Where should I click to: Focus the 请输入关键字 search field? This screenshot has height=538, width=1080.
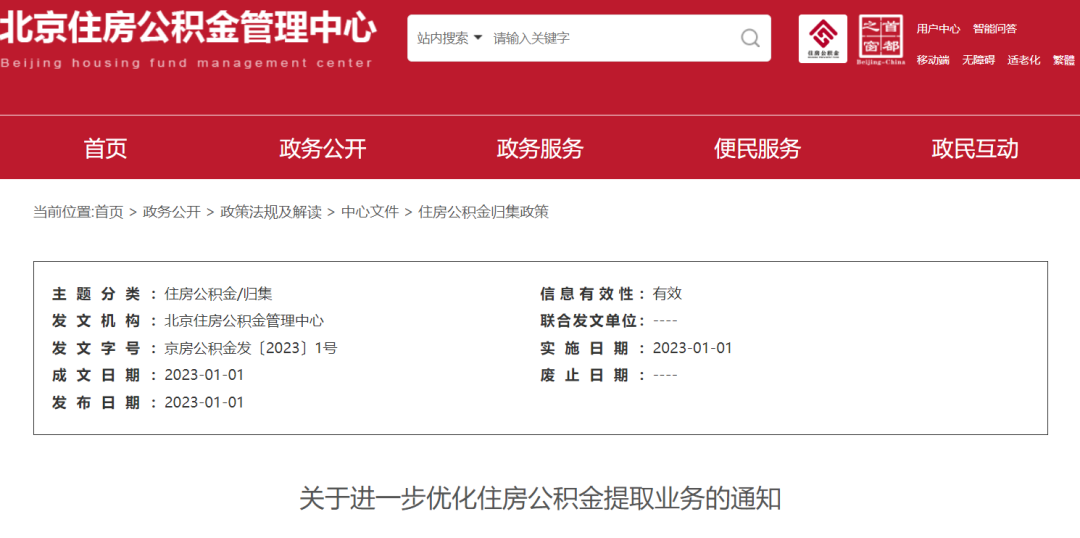click(x=613, y=38)
